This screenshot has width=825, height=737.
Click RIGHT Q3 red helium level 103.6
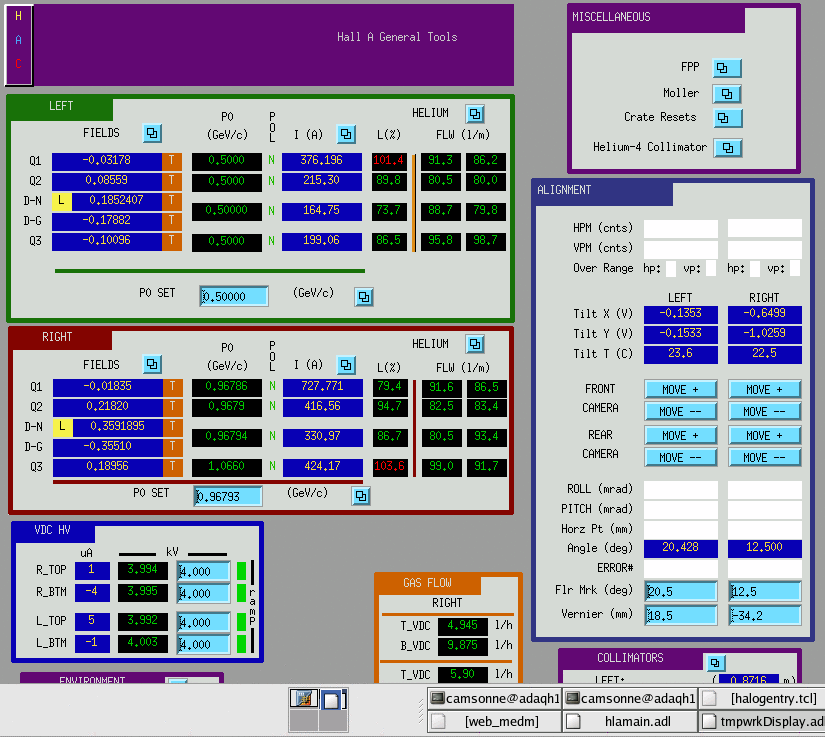tap(390, 467)
